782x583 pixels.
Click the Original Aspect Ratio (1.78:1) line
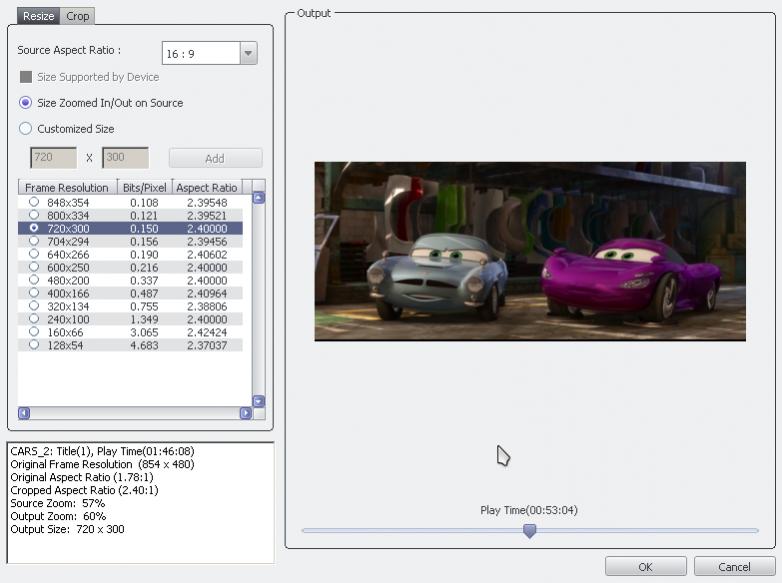click(82, 477)
